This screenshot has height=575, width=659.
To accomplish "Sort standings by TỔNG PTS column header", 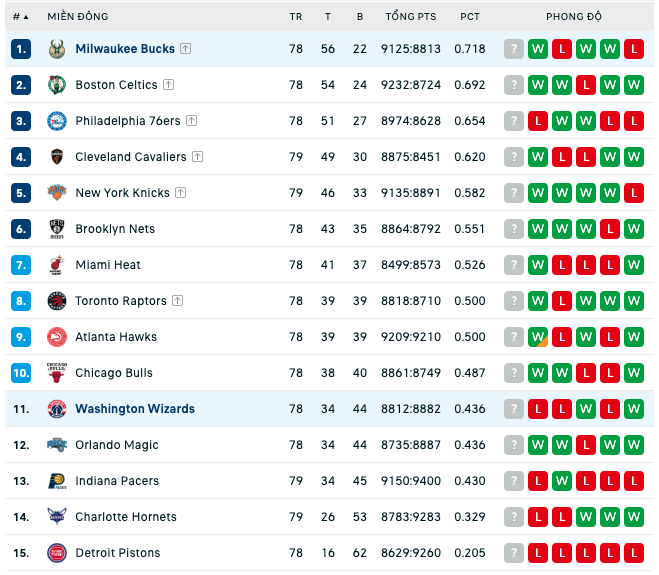I will 411,17.
